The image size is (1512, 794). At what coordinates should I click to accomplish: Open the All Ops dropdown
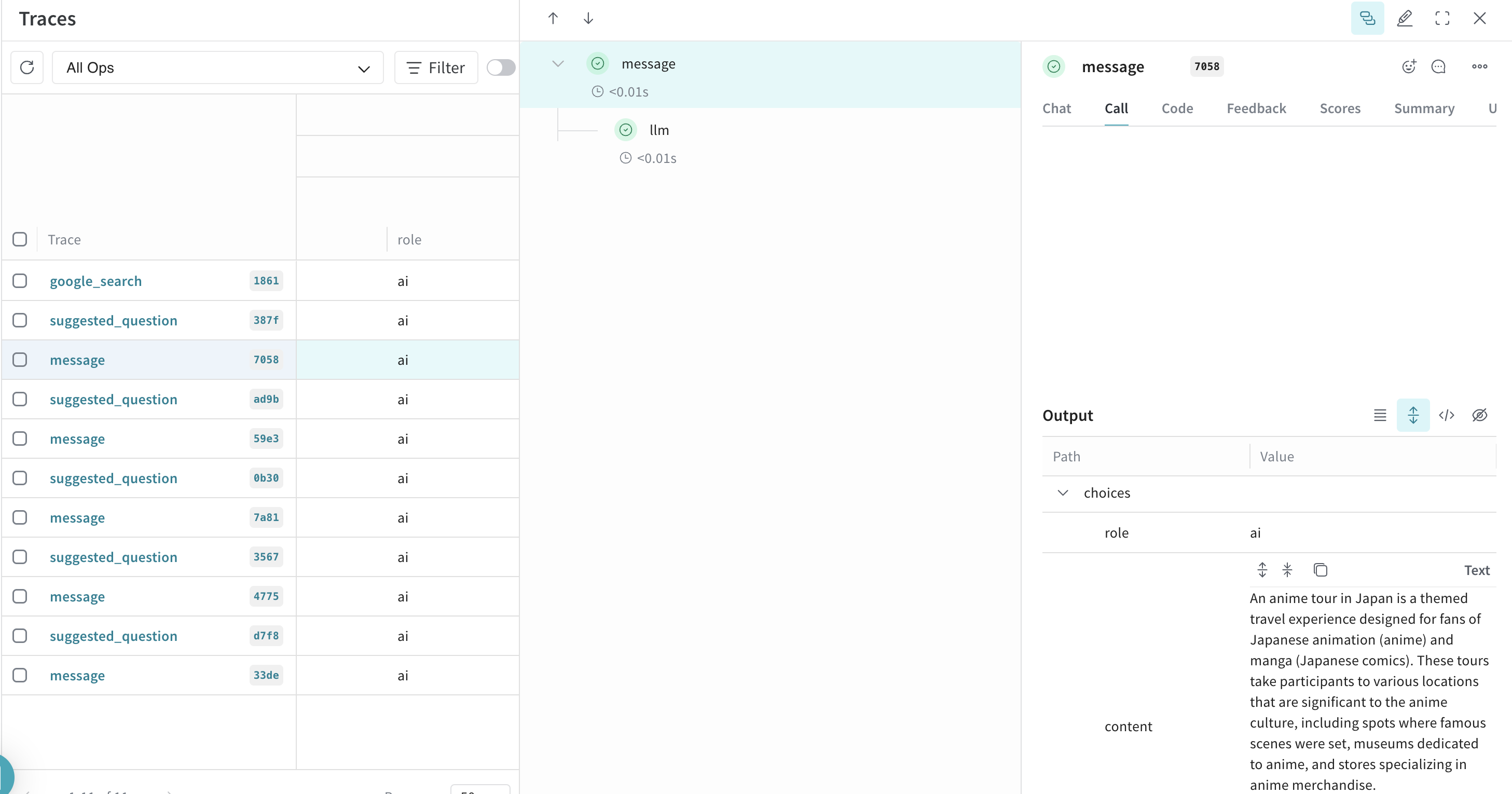[x=217, y=67]
